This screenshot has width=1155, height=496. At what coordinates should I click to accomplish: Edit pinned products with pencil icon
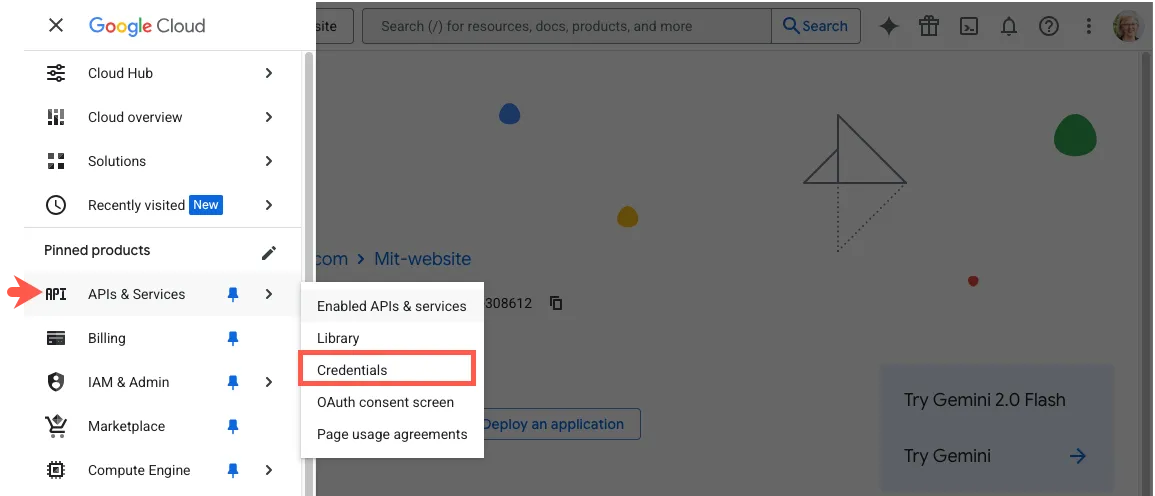268,253
